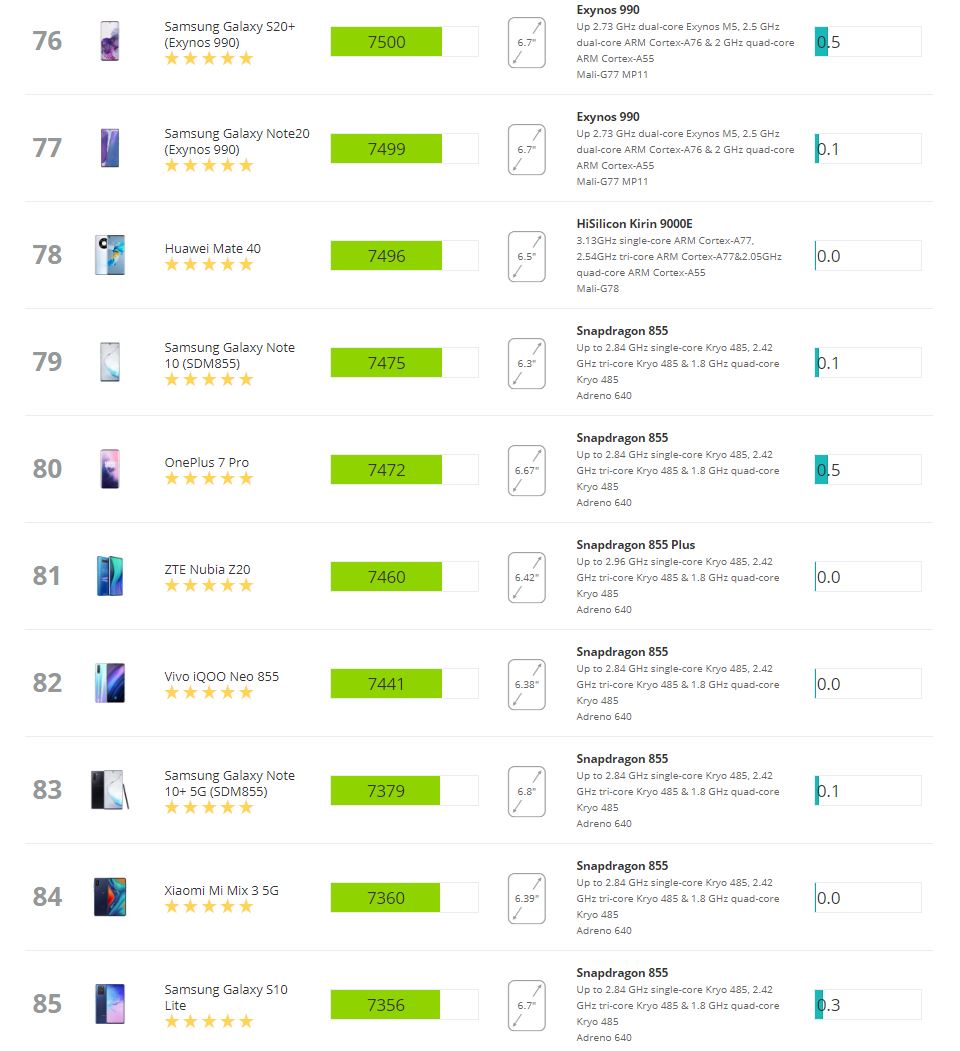Click the 6.42" screen size icon for ZTE Nubia Z20
This screenshot has width=960, height=1051.
pyautogui.click(x=526, y=578)
